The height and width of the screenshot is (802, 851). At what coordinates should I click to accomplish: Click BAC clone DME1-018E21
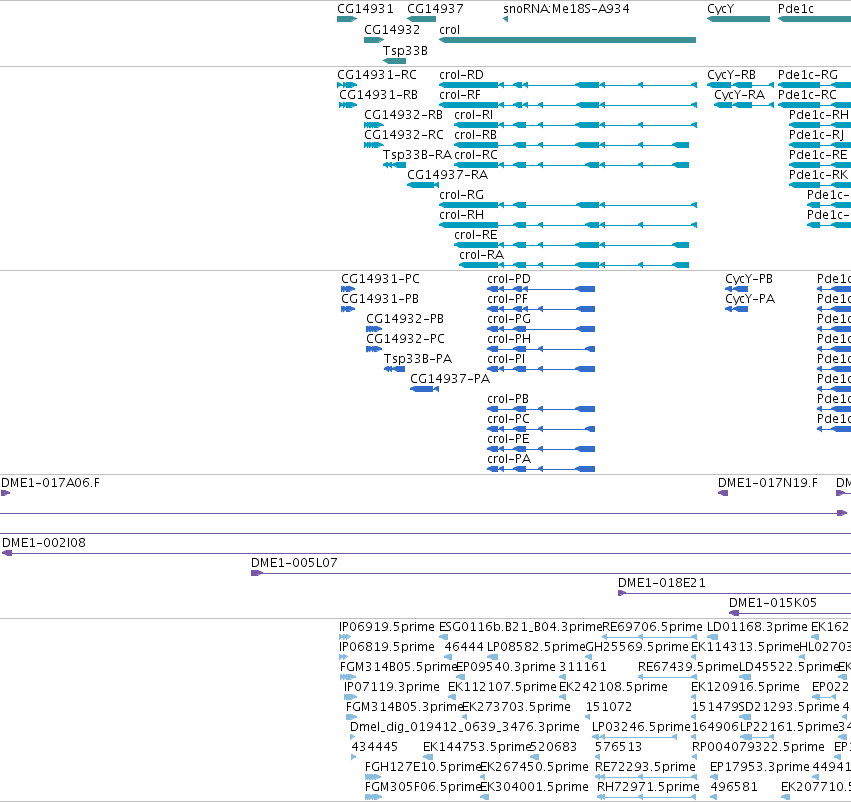(x=734, y=593)
